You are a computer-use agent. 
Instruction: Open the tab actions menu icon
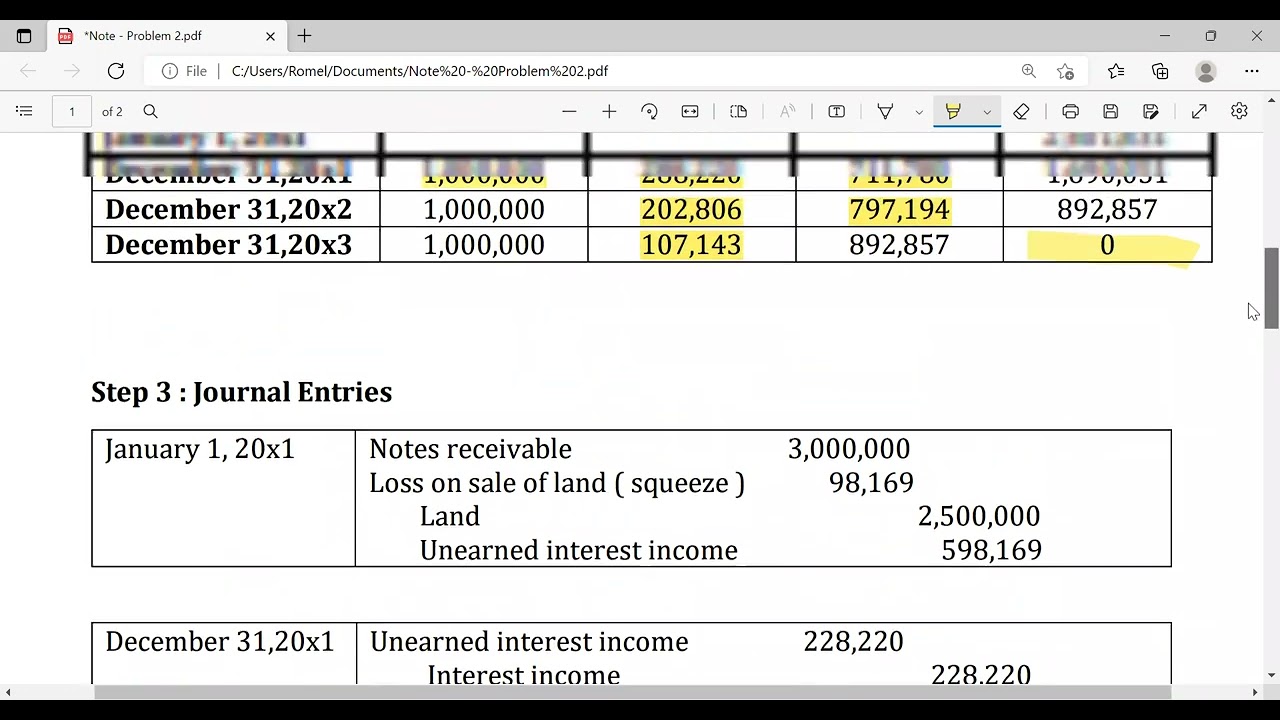tap(24, 36)
